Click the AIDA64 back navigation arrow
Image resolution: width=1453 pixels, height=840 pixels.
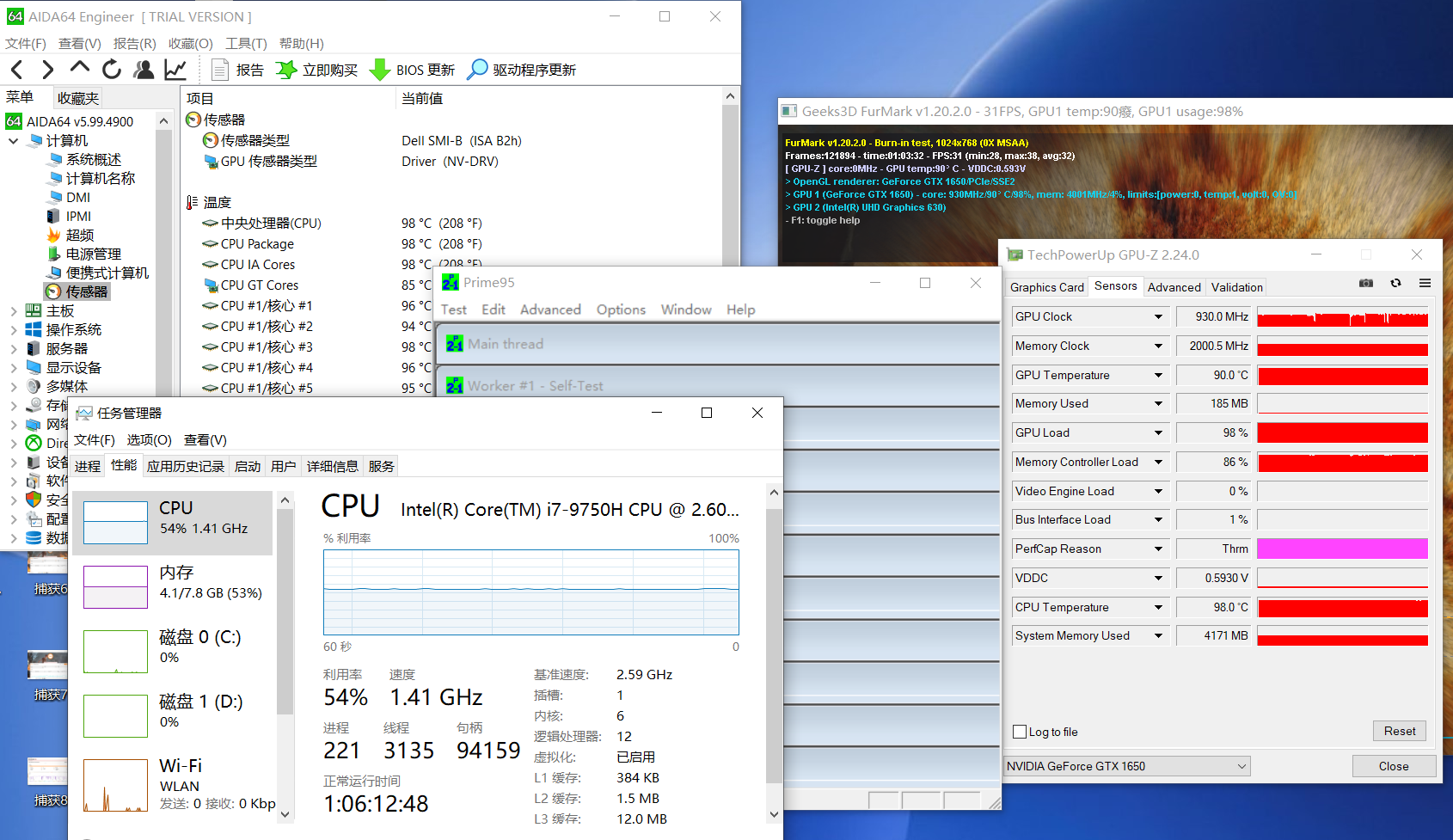(17, 70)
